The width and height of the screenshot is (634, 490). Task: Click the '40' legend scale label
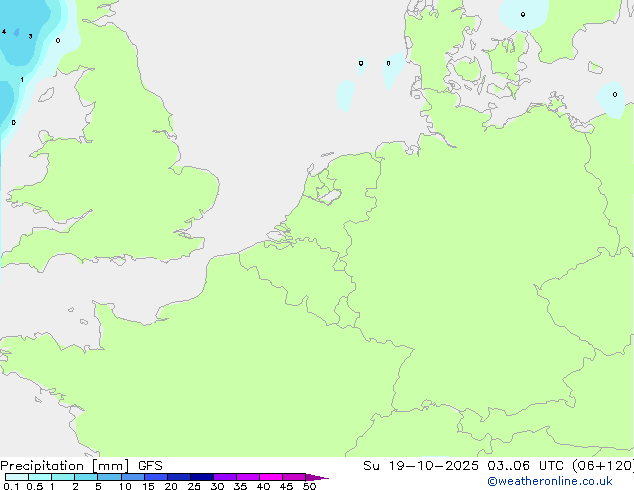coord(263,486)
